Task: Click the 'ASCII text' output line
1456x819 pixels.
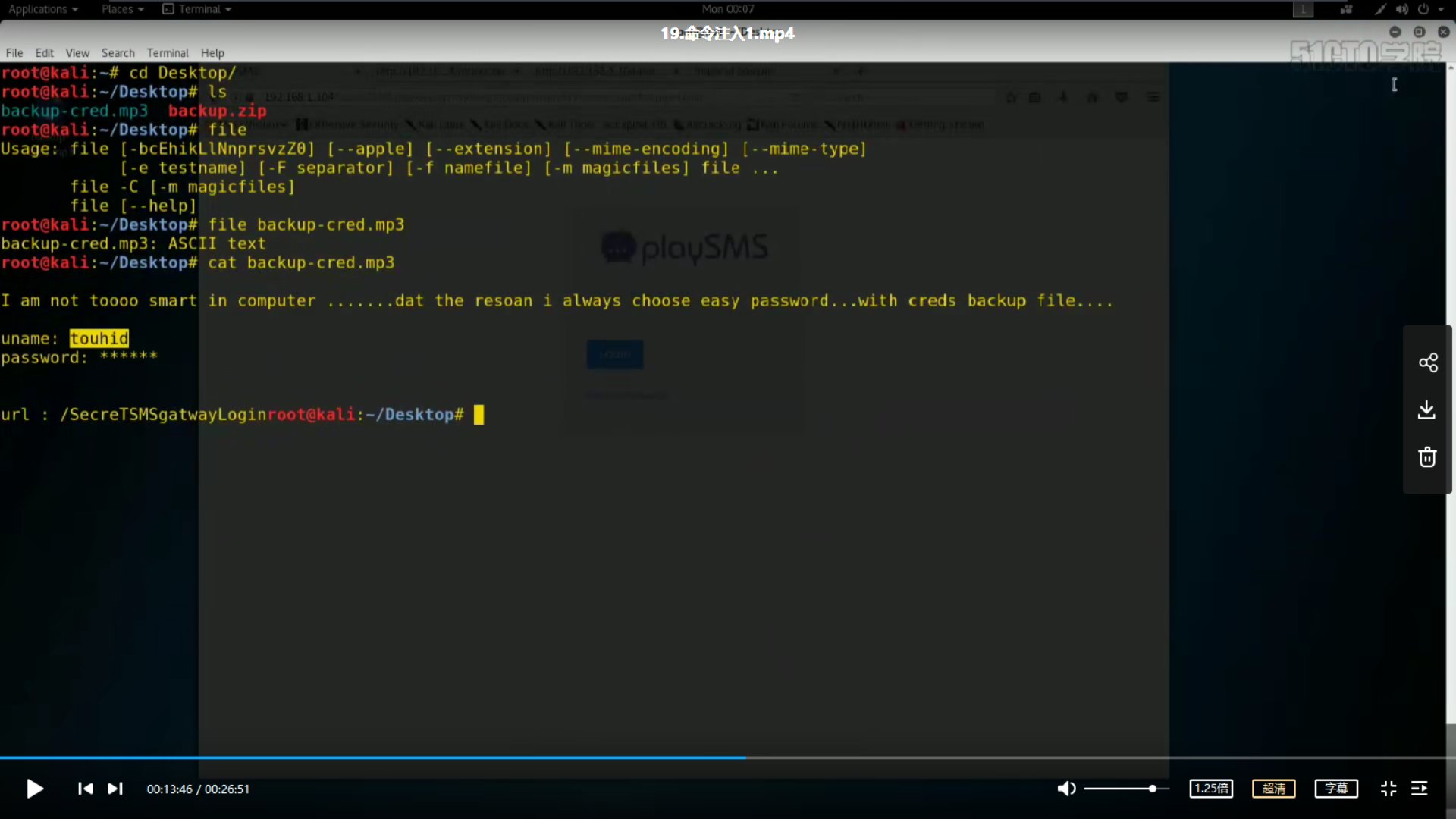Action: (x=133, y=243)
